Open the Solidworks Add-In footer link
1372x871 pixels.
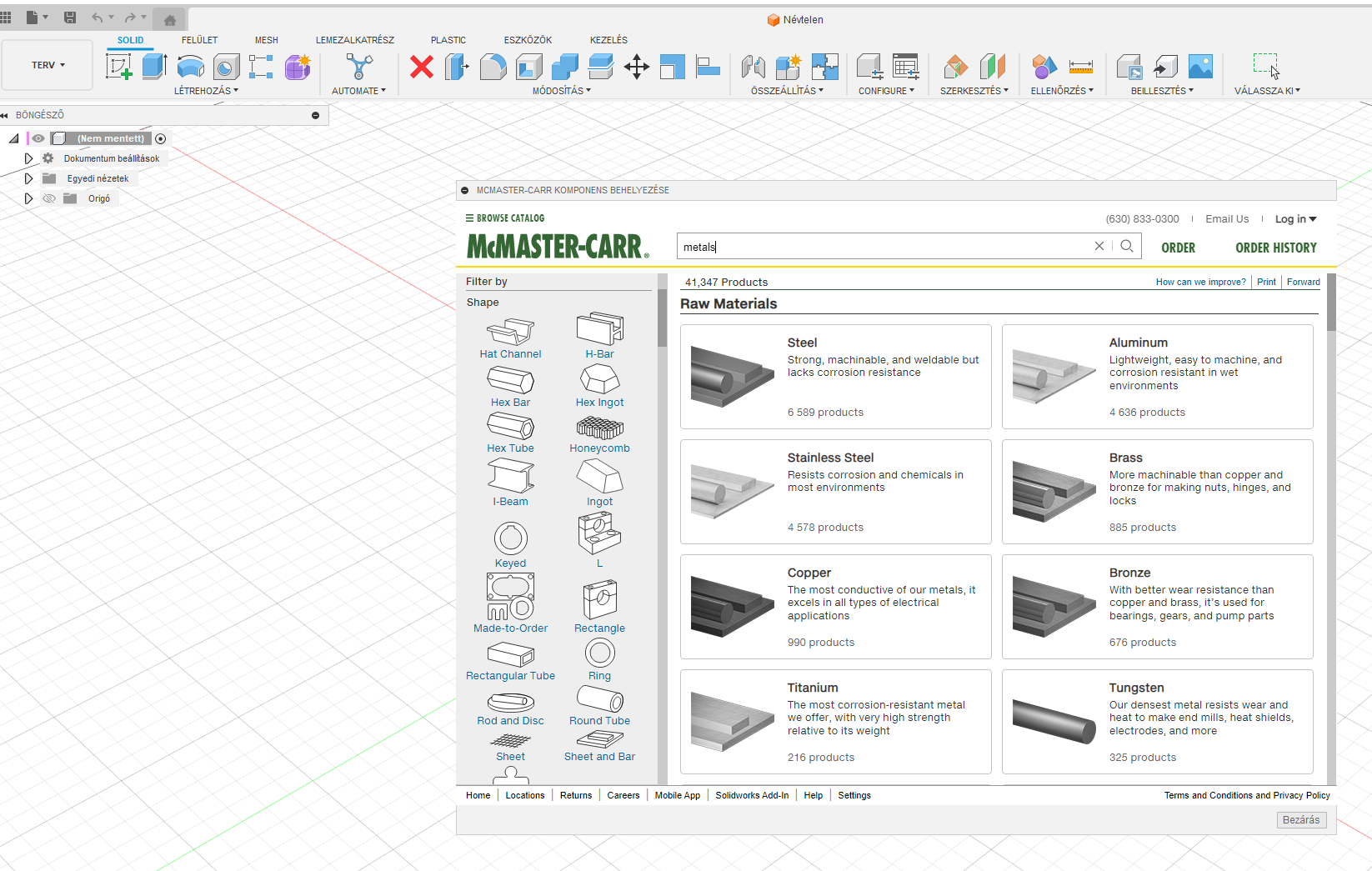coord(752,795)
